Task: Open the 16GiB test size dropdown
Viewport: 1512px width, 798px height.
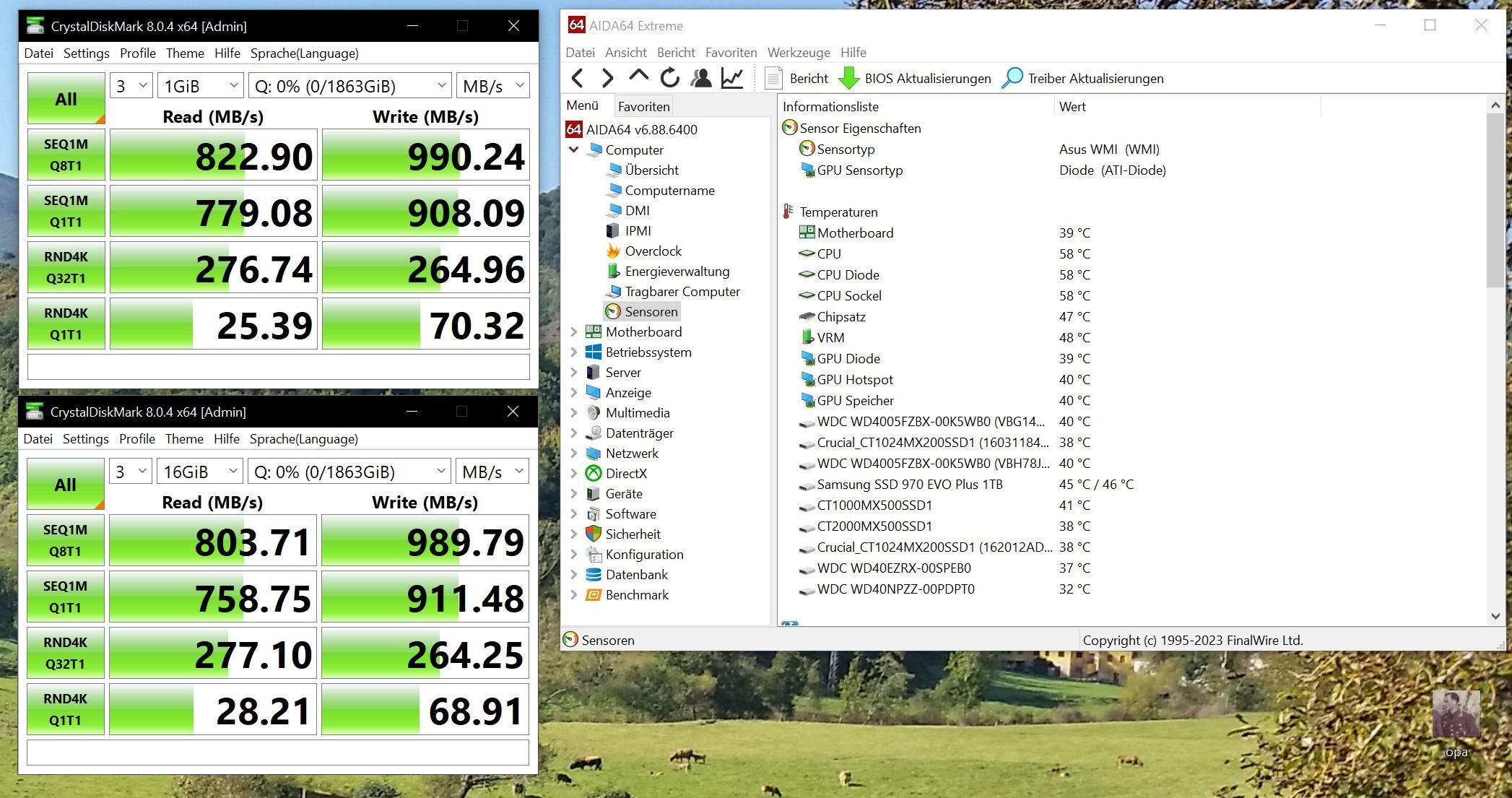Action: pyautogui.click(x=200, y=472)
